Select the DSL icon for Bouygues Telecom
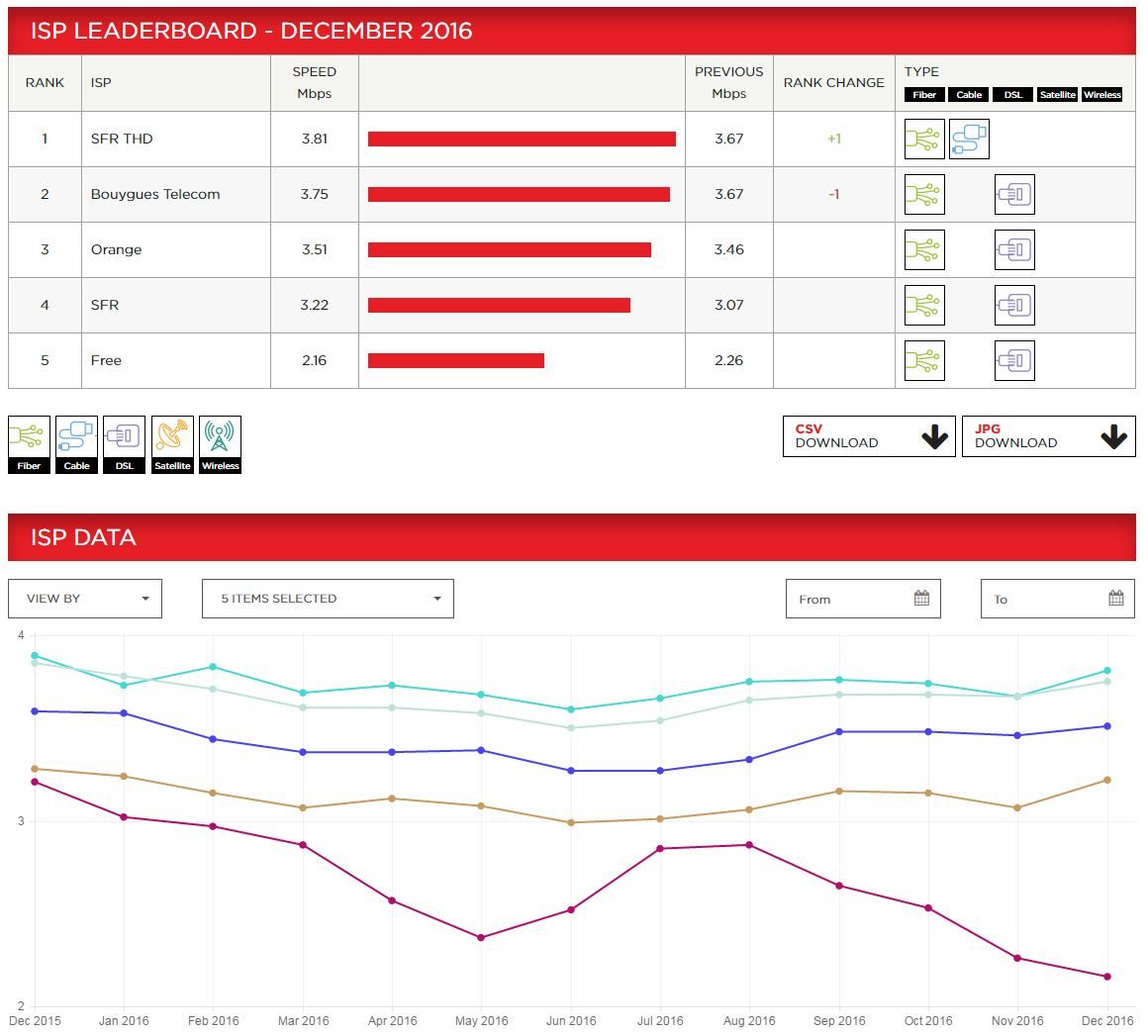This screenshot has height=1036, width=1148. (1014, 194)
